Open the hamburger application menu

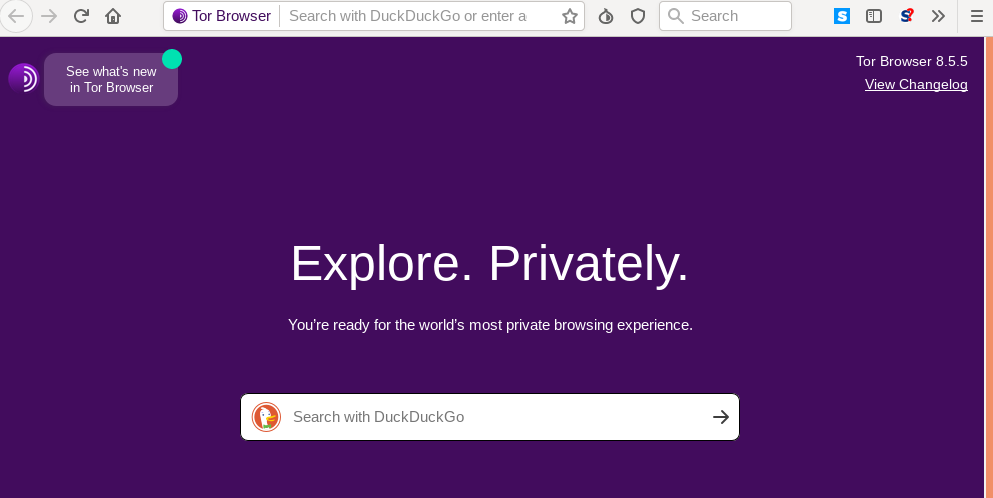(x=977, y=16)
